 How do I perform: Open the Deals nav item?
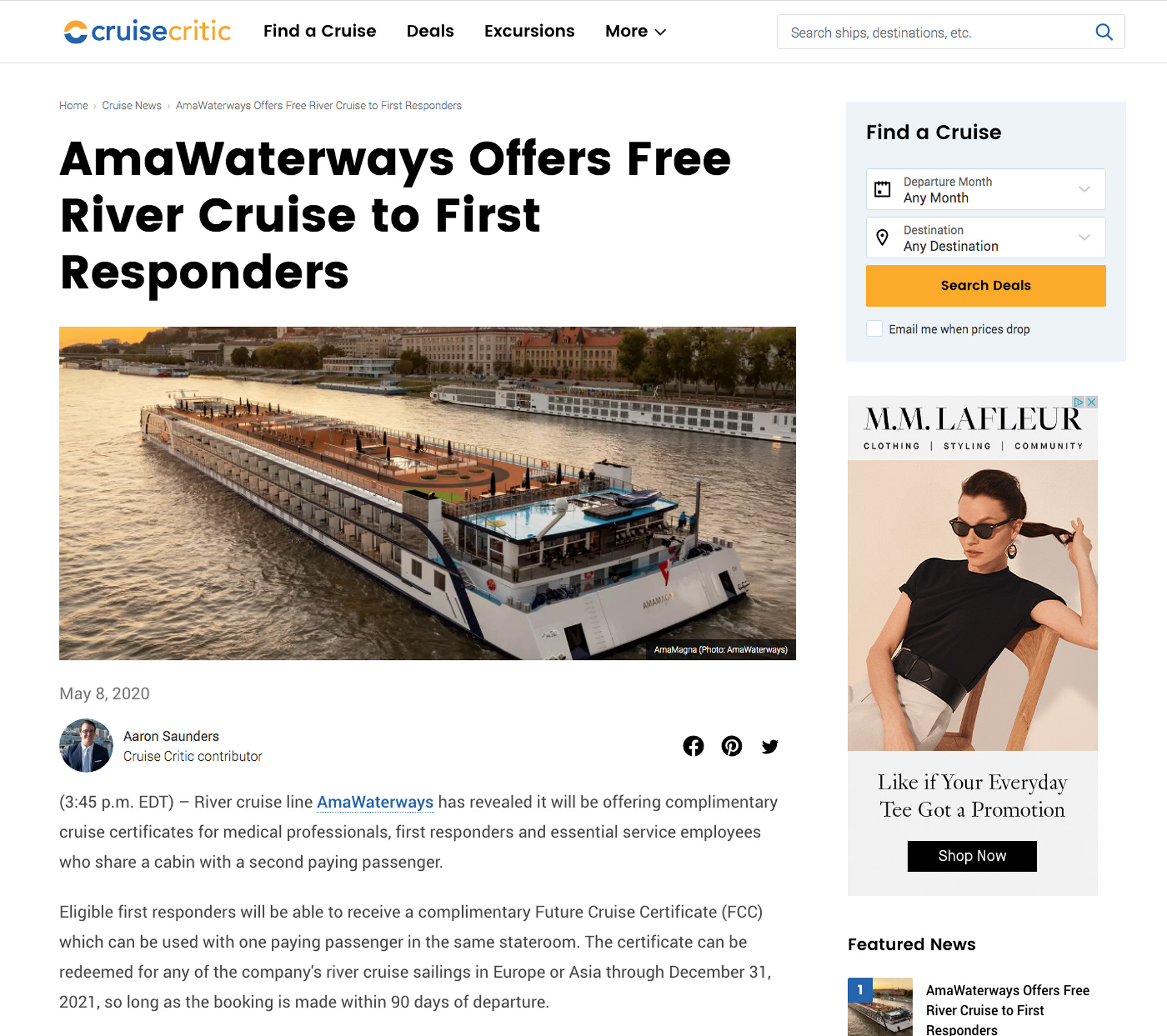[x=430, y=31]
